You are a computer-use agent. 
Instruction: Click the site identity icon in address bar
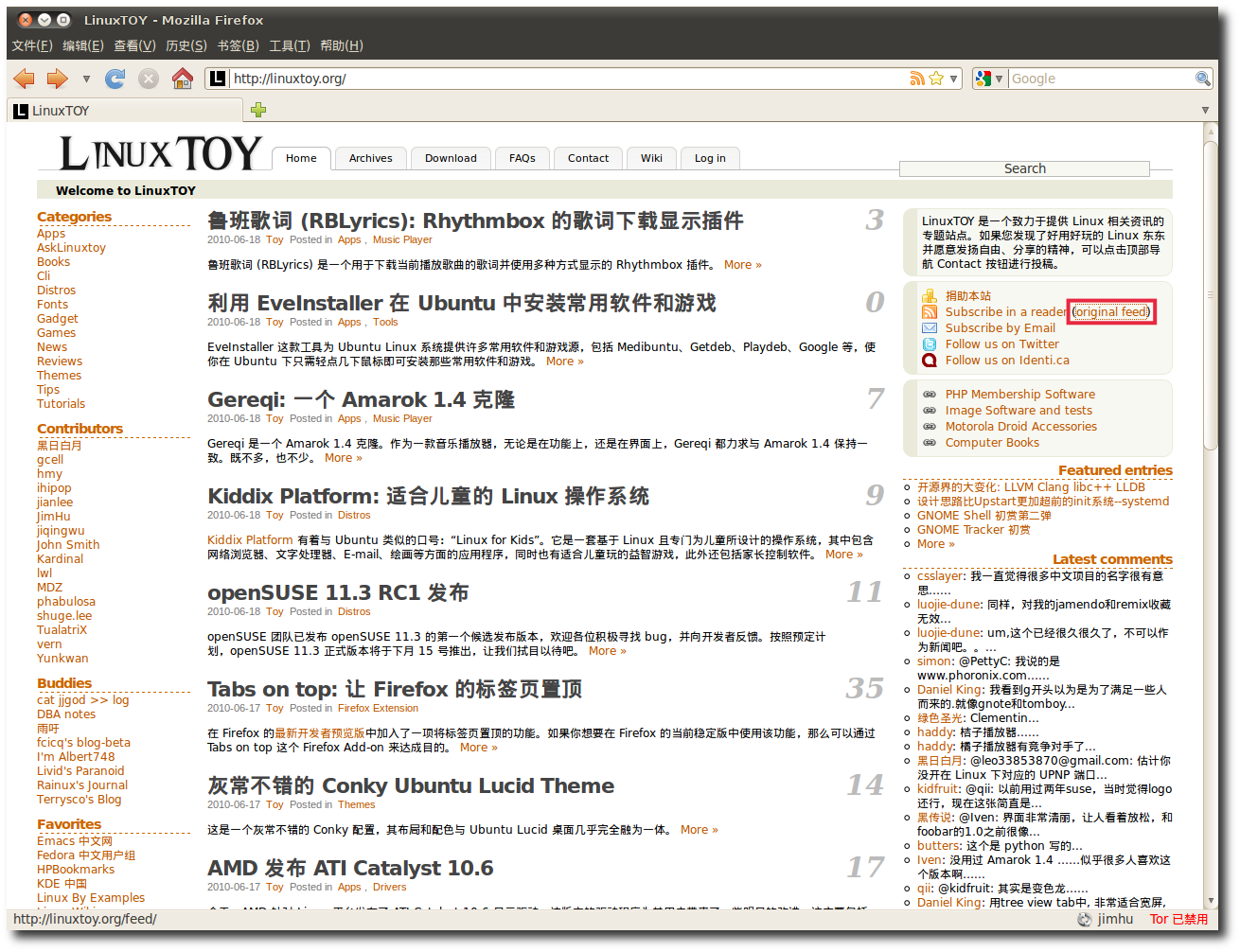click(x=218, y=79)
